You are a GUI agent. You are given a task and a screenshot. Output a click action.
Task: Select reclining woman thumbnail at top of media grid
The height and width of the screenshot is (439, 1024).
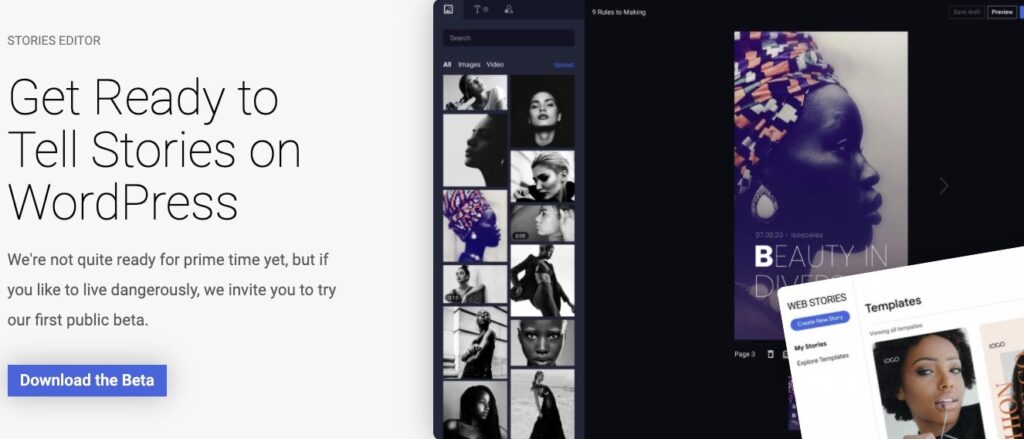pos(475,92)
